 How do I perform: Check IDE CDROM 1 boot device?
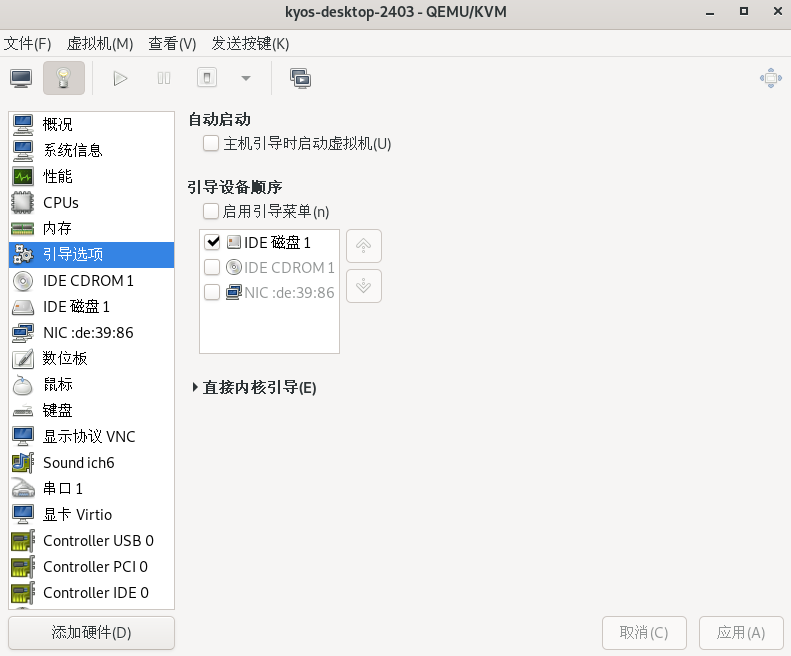212,267
